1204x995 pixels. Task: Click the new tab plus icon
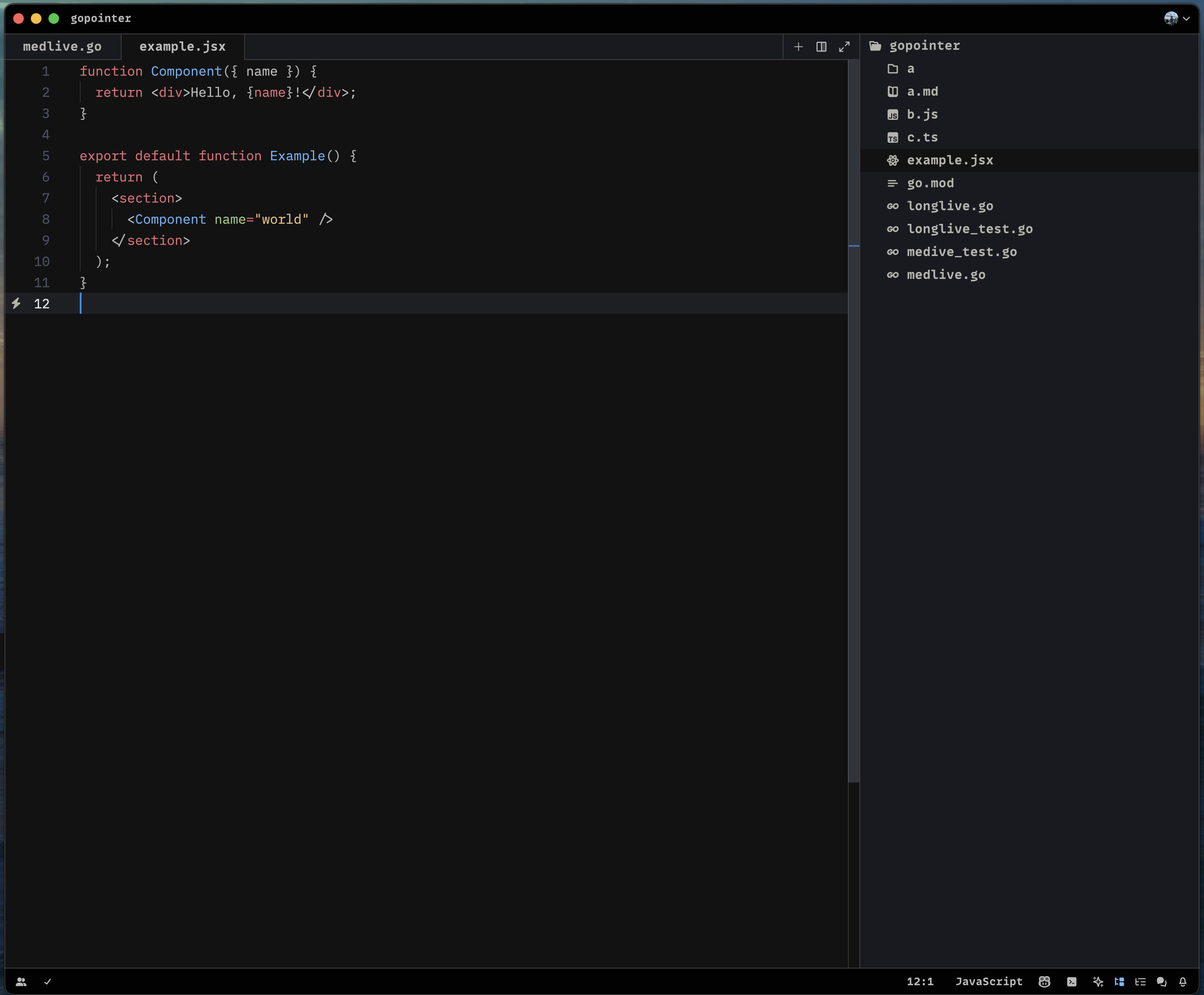pyautogui.click(x=798, y=46)
